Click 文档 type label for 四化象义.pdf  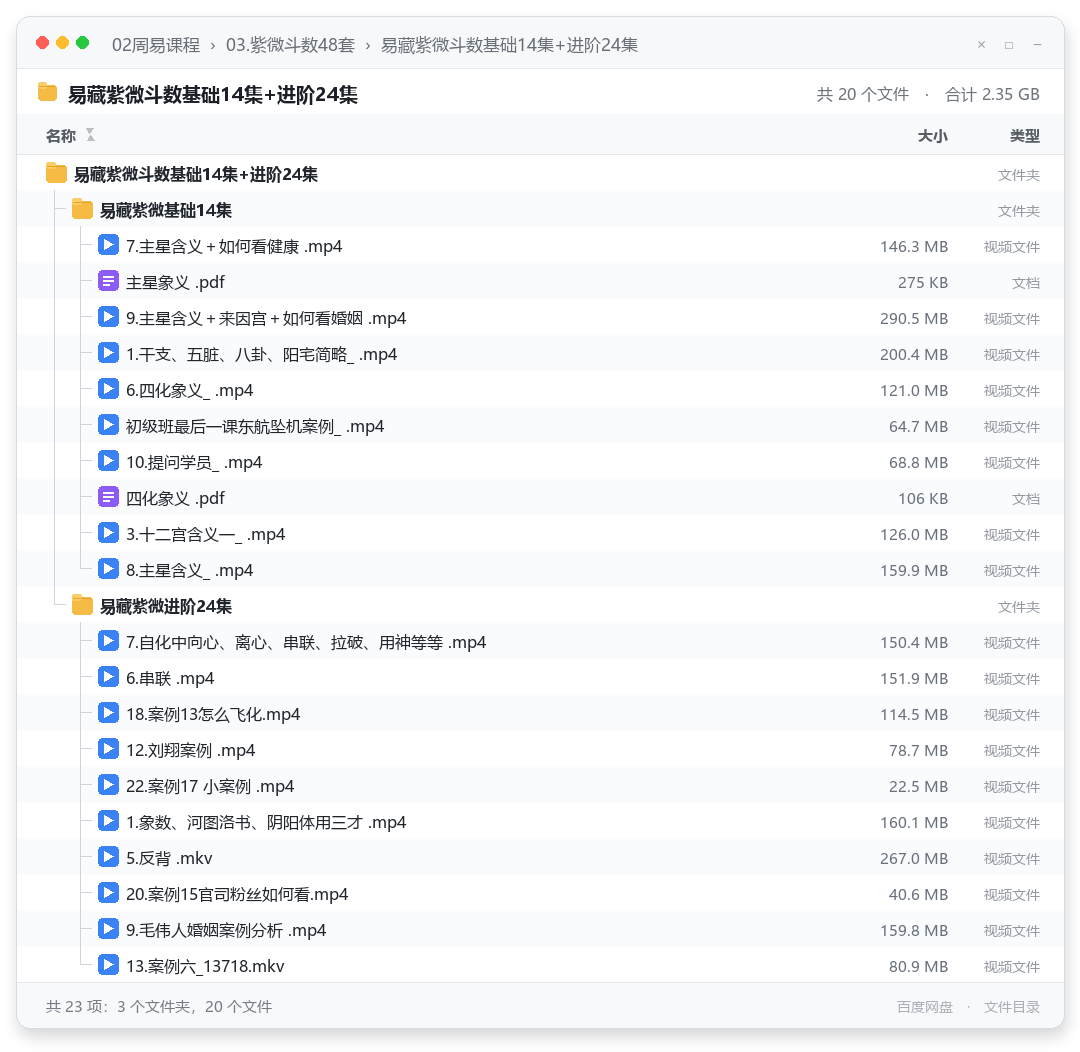coord(1026,499)
